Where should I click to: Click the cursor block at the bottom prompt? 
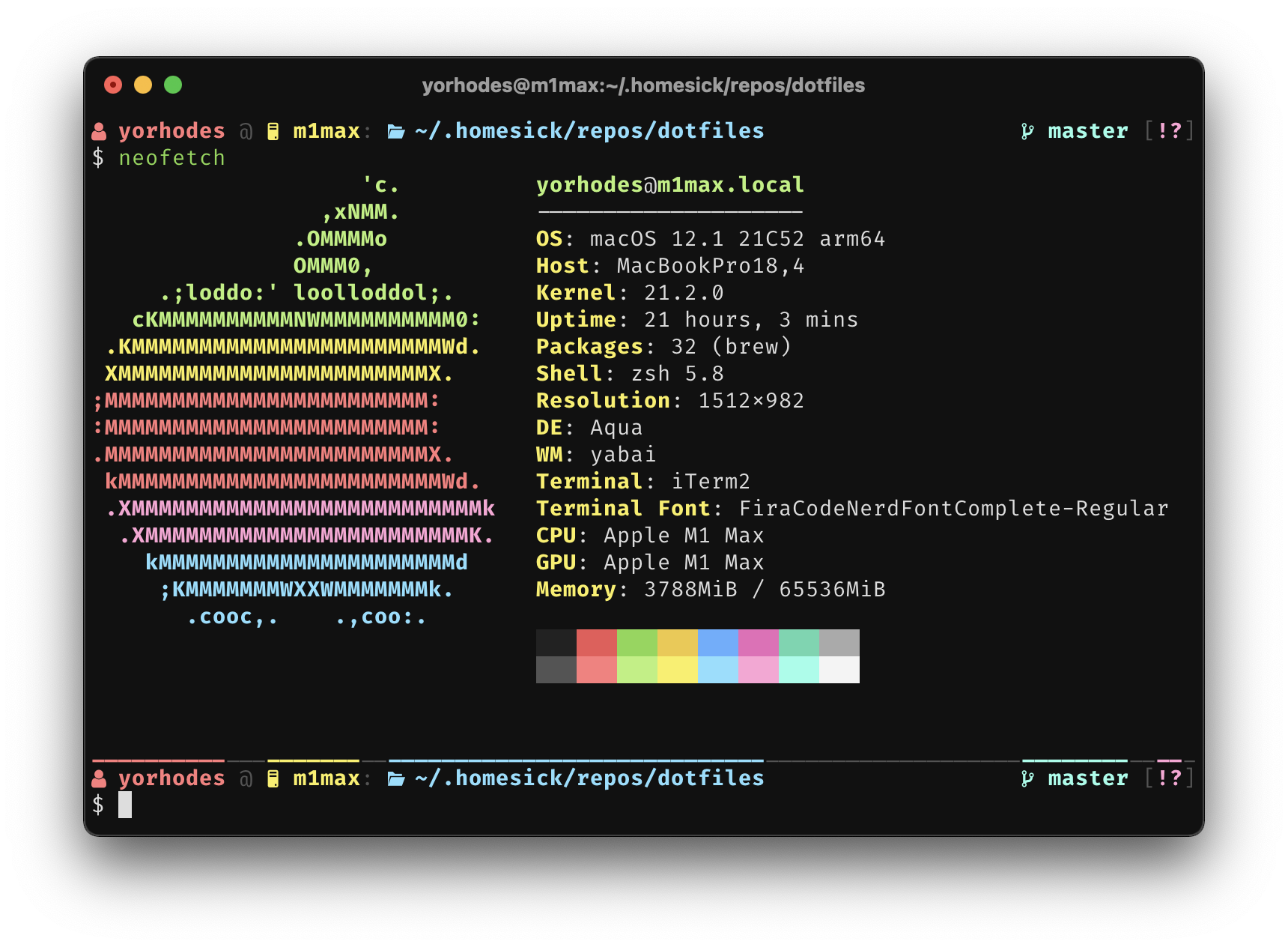click(x=125, y=805)
